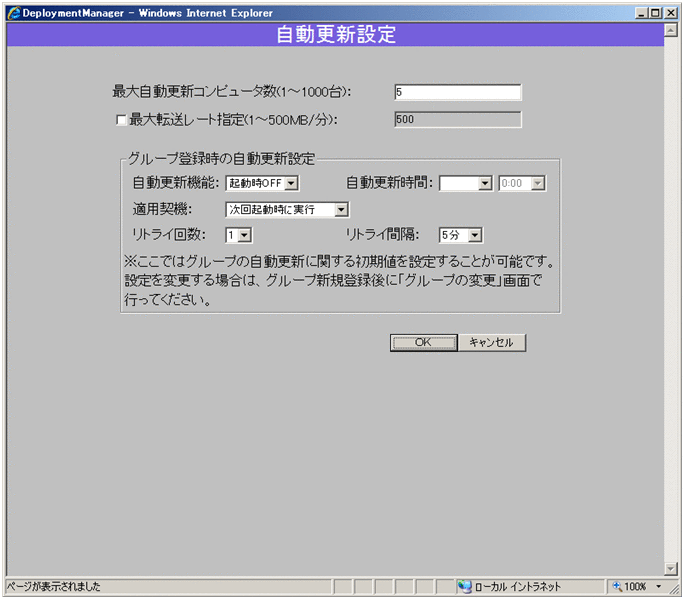Click the 100% zoom magnifier icon
Viewport: 685px width, 600px height.
click(x=617, y=586)
